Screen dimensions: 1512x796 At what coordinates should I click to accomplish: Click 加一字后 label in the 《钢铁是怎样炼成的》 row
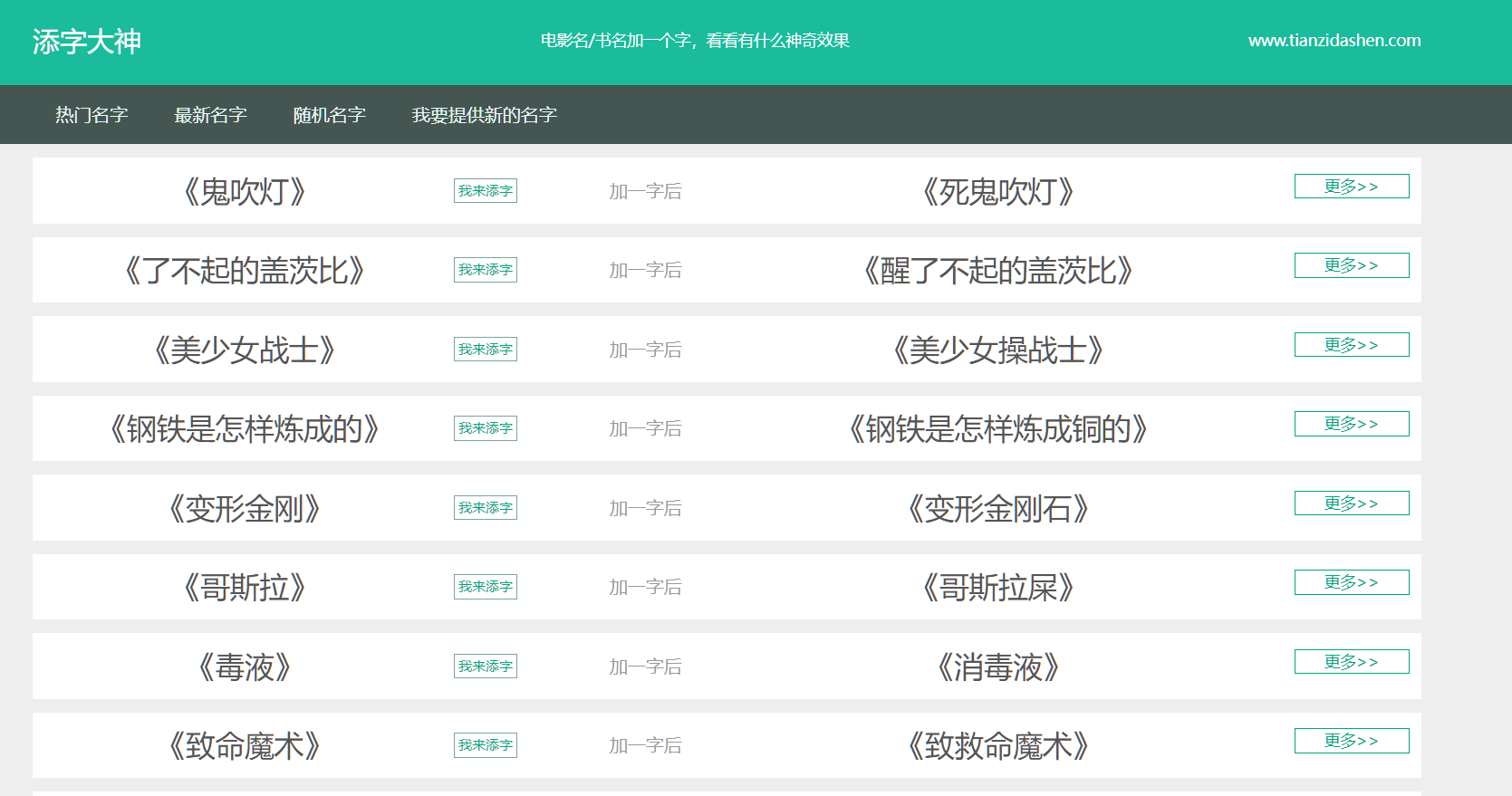(645, 429)
